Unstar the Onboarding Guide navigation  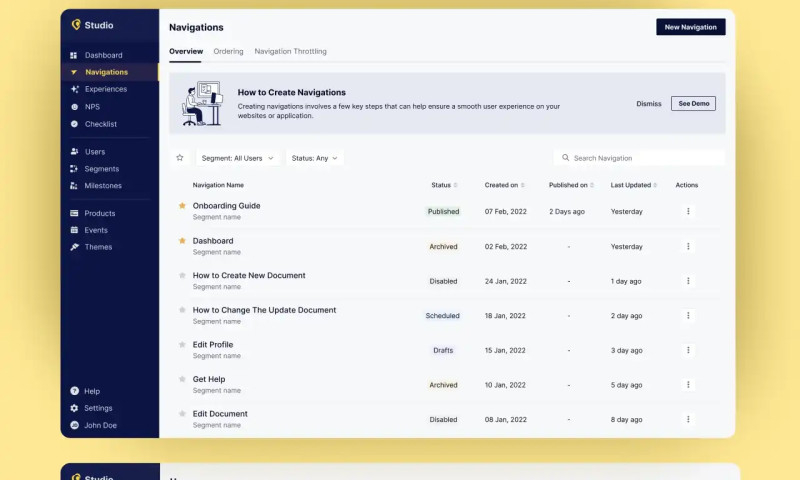pos(182,206)
